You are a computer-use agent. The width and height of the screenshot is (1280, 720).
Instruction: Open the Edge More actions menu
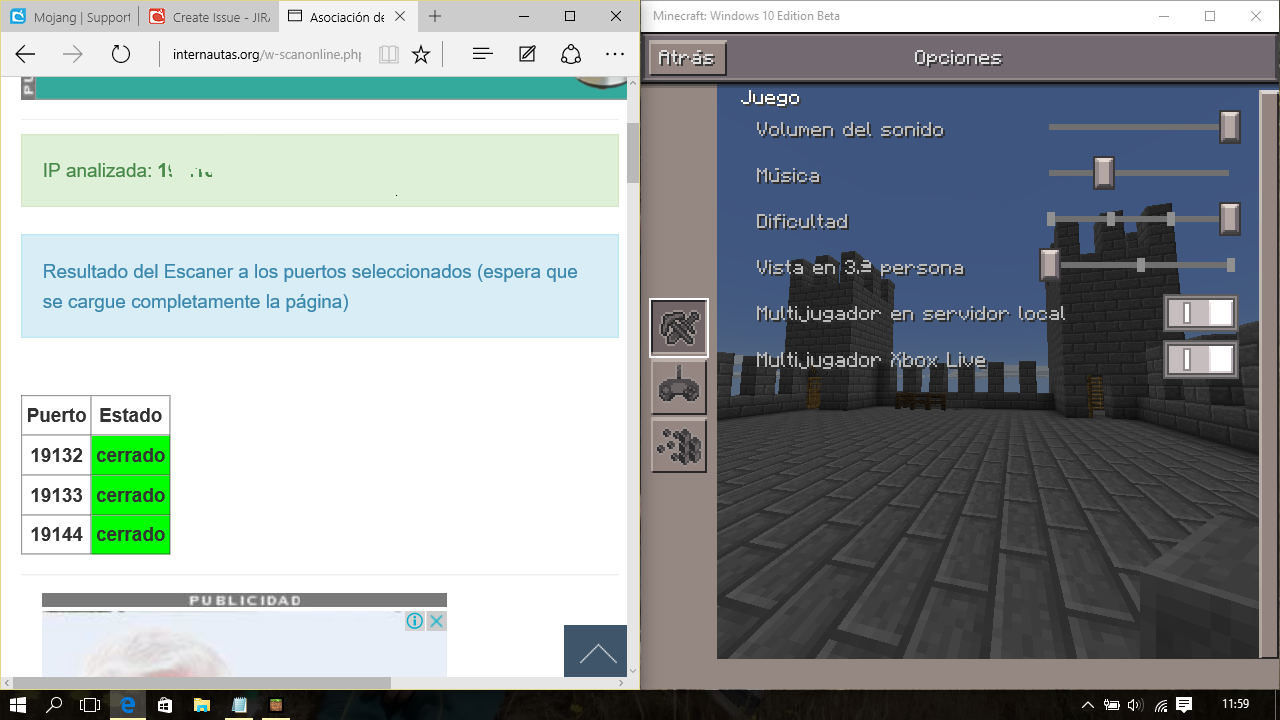pyautogui.click(x=615, y=54)
